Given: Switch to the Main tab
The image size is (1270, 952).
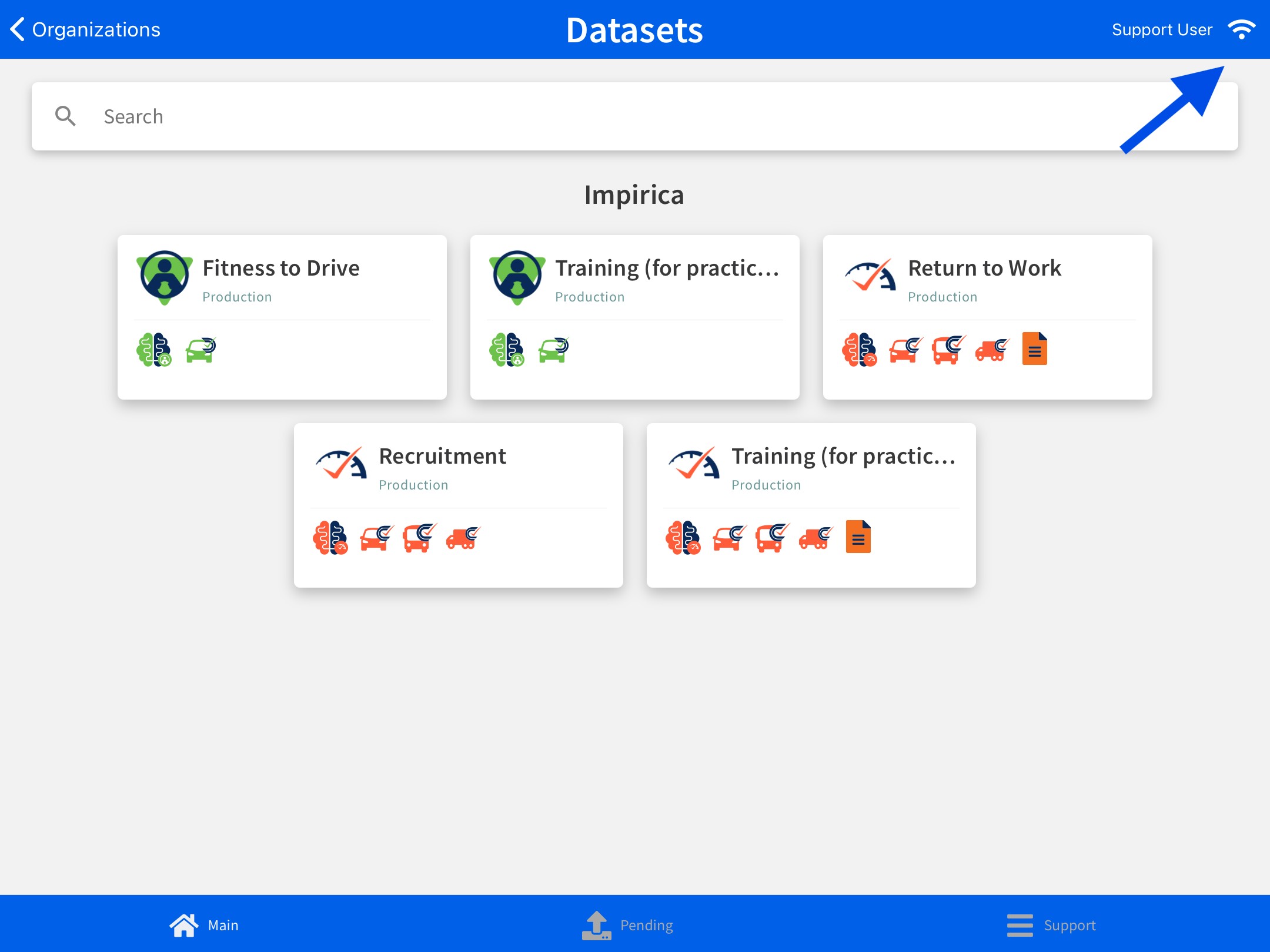Looking at the screenshot, I should 204,925.
